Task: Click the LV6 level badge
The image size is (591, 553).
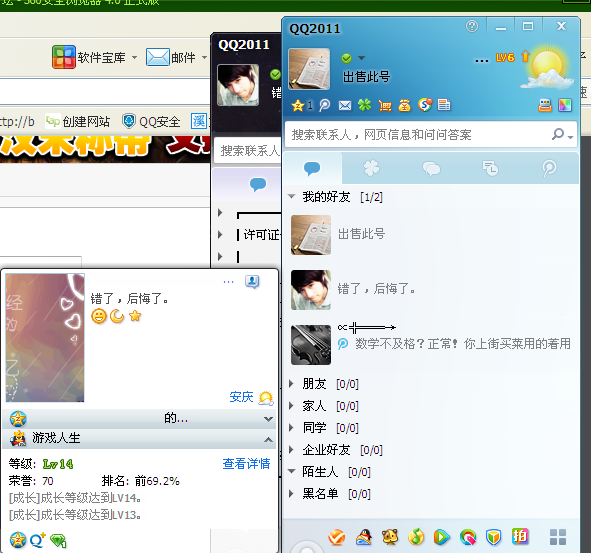Action: 505,58
